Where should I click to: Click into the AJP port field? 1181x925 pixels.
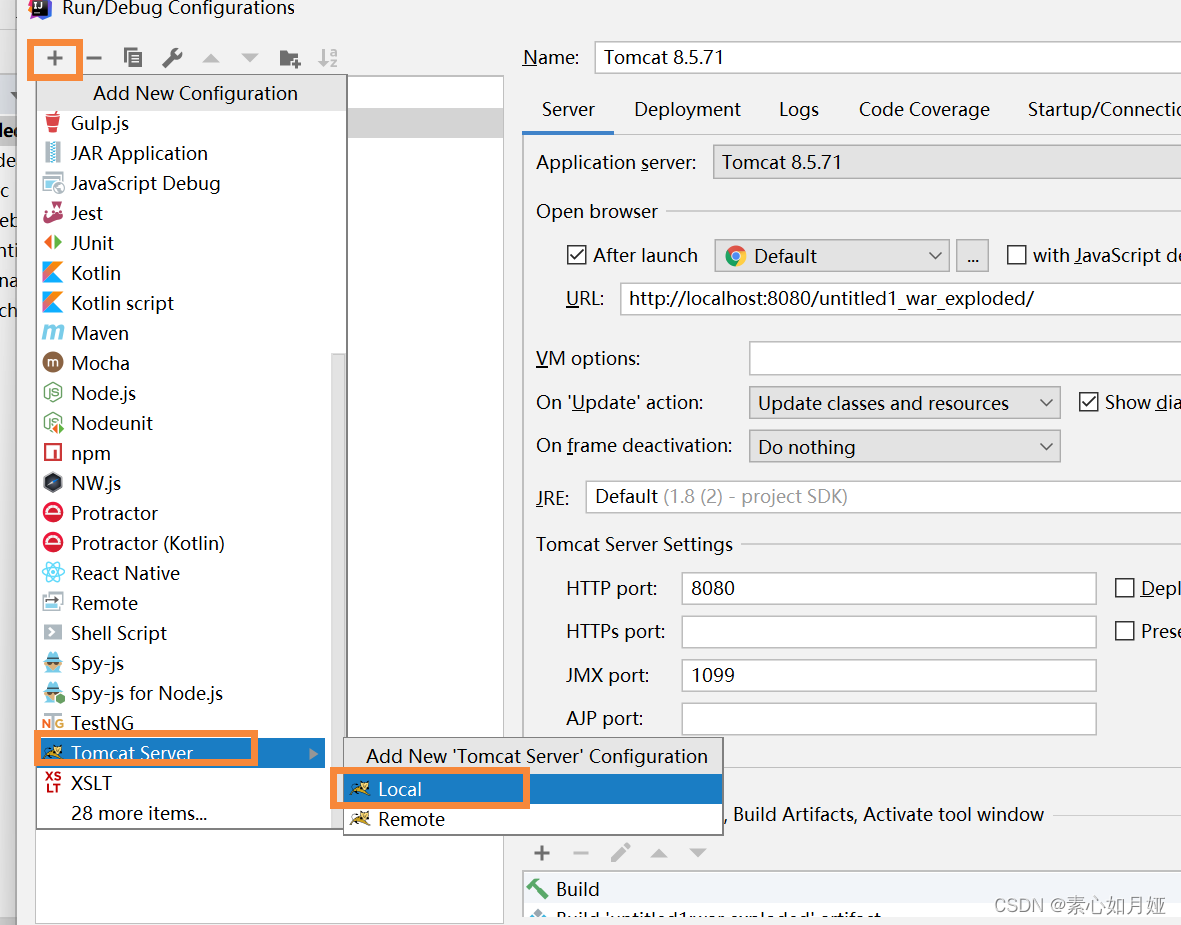point(889,719)
